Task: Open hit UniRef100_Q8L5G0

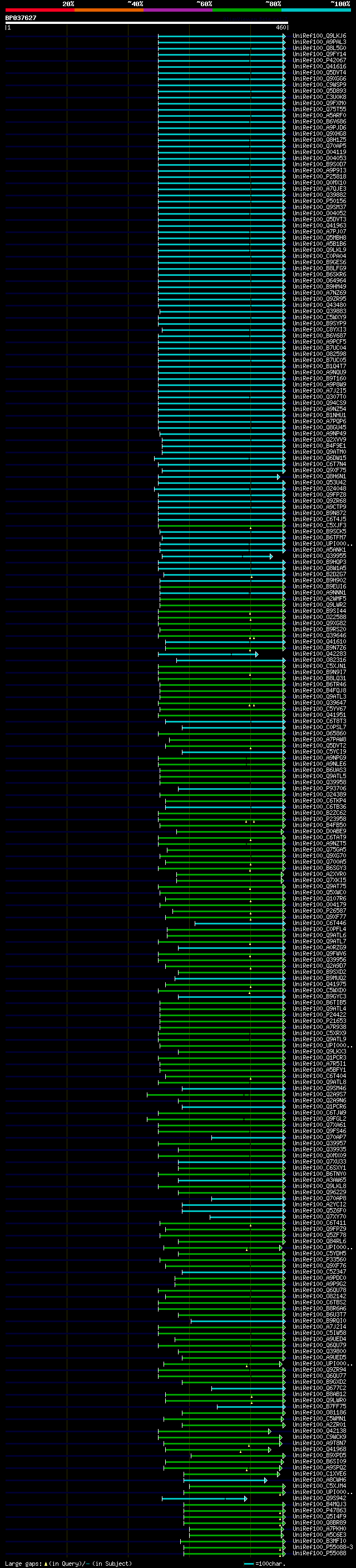Action: click(x=319, y=48)
